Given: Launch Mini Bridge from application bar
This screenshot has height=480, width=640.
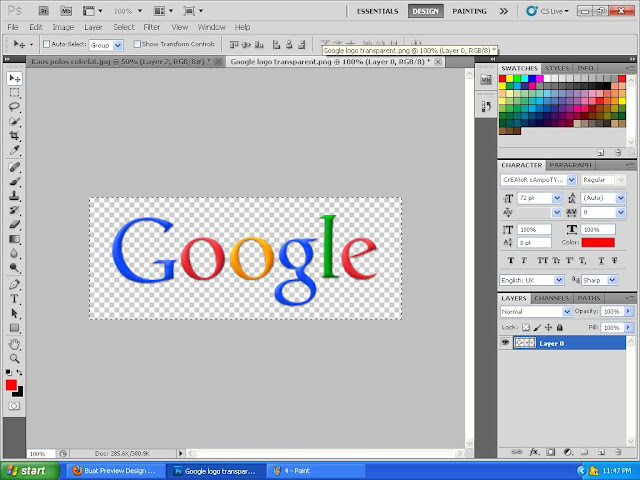Looking at the screenshot, I should coord(66,11).
